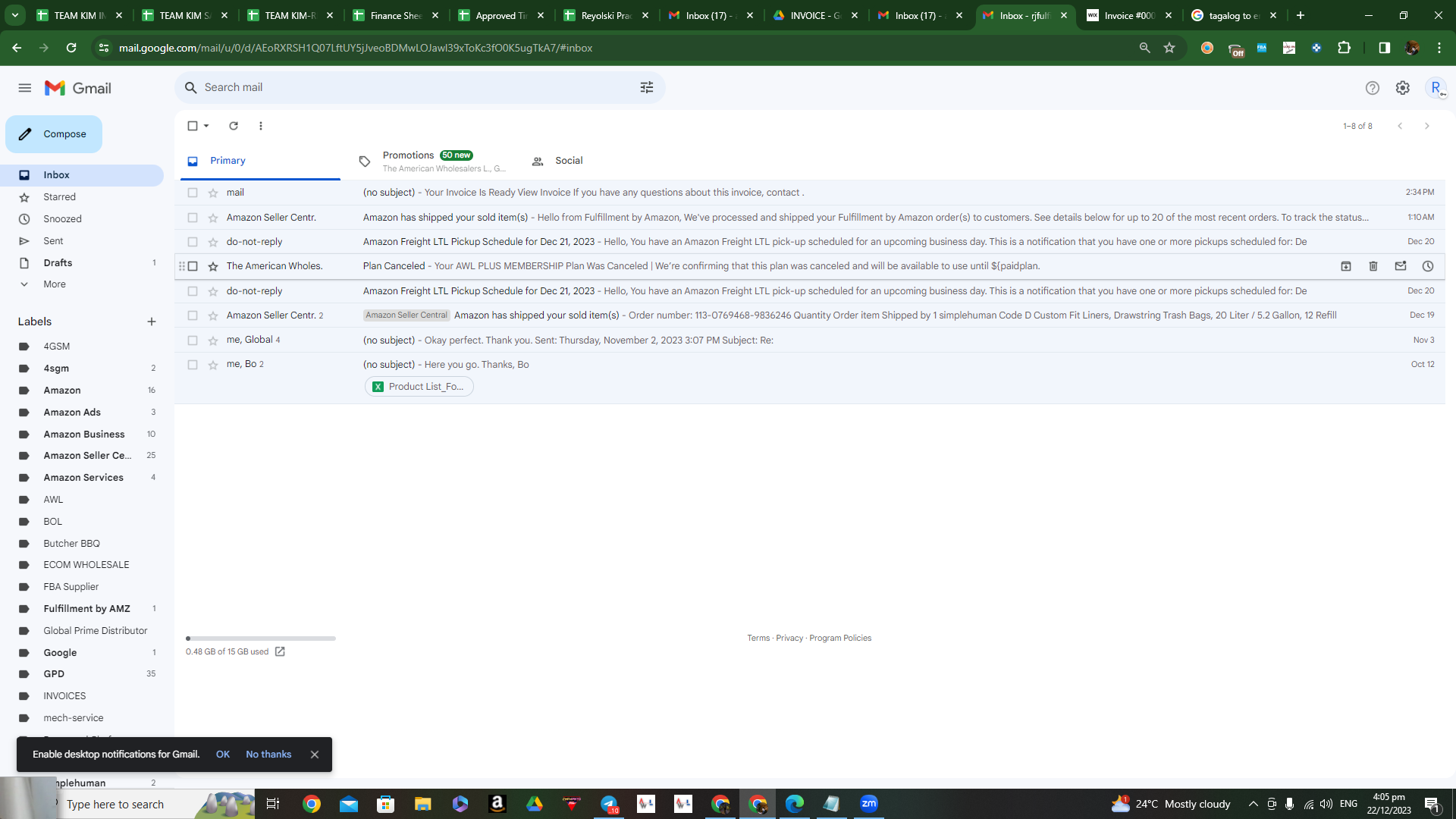Dismiss the desktop notifications banner
Image resolution: width=1456 pixels, height=819 pixels.
(315, 755)
